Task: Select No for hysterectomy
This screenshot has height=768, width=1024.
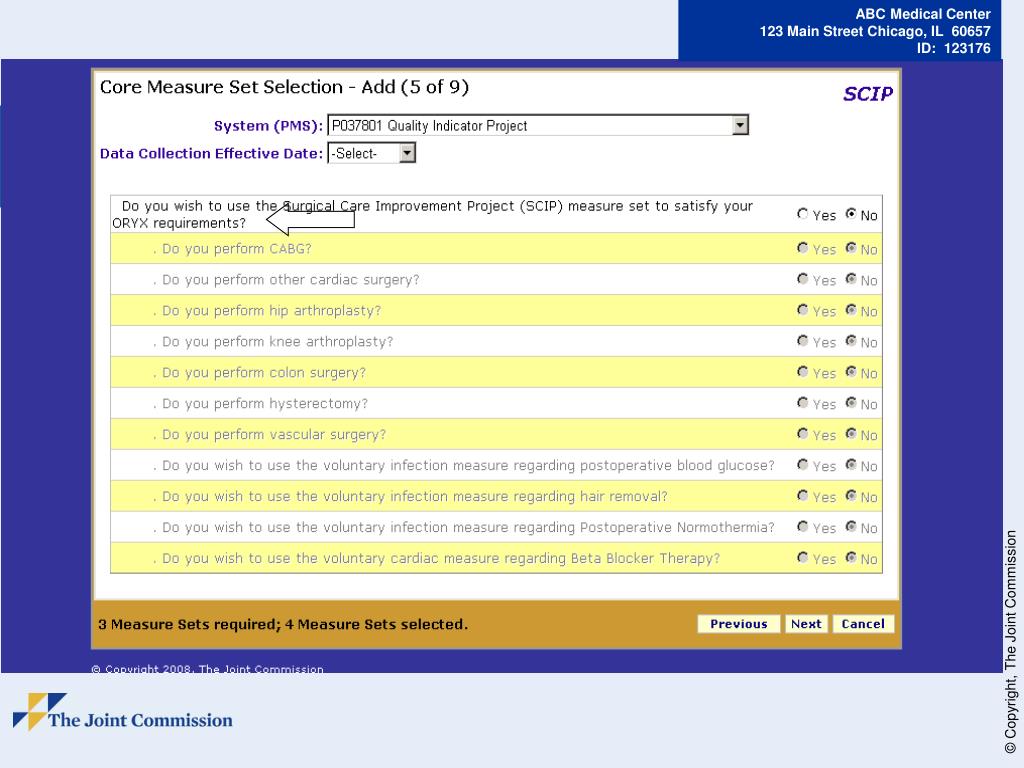Action: 851,403
